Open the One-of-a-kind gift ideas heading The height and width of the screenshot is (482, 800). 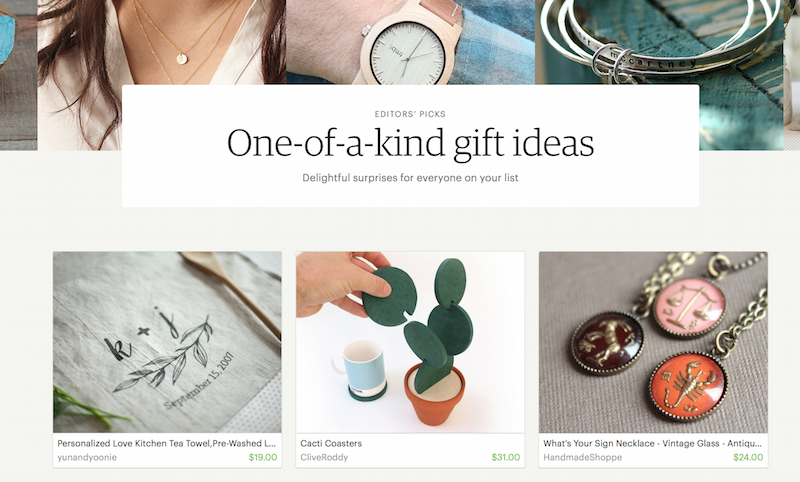pos(410,143)
